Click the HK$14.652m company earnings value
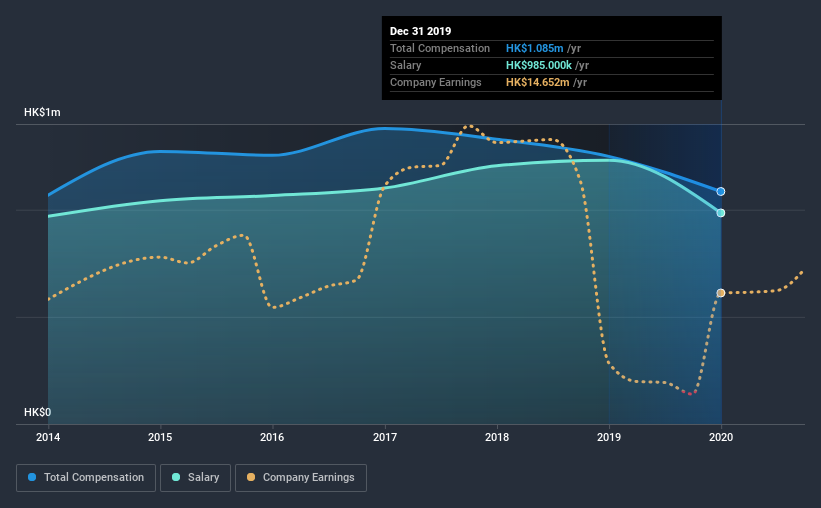Image resolution: width=821 pixels, height=508 pixels. (538, 82)
